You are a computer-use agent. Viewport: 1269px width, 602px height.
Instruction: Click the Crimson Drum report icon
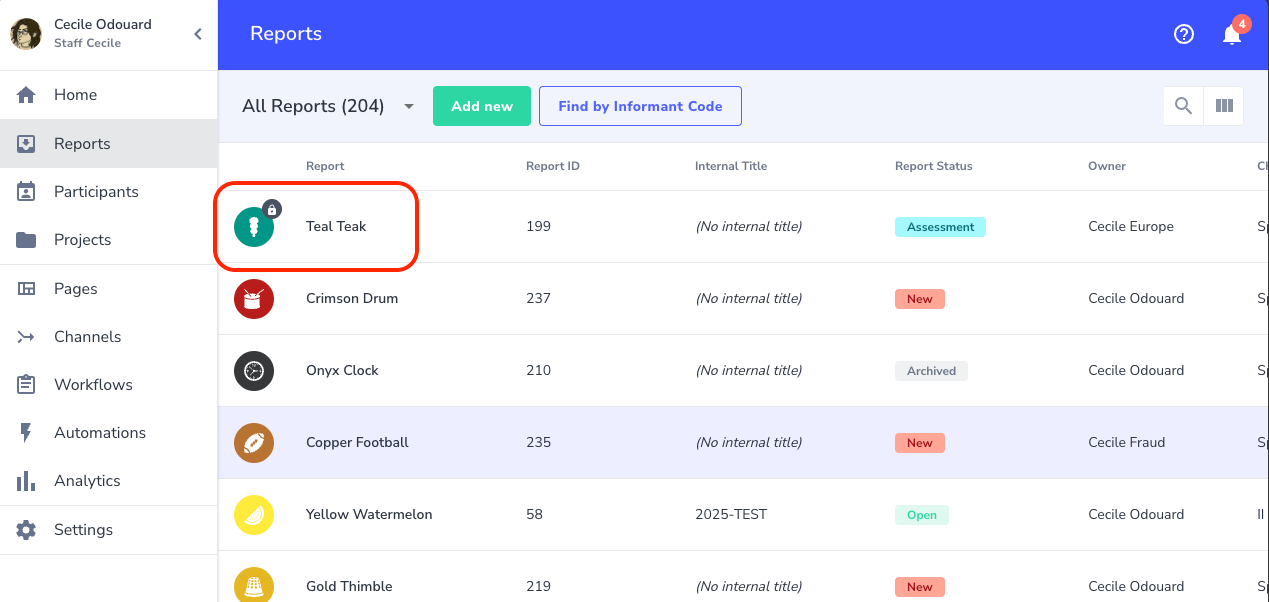pos(254,299)
